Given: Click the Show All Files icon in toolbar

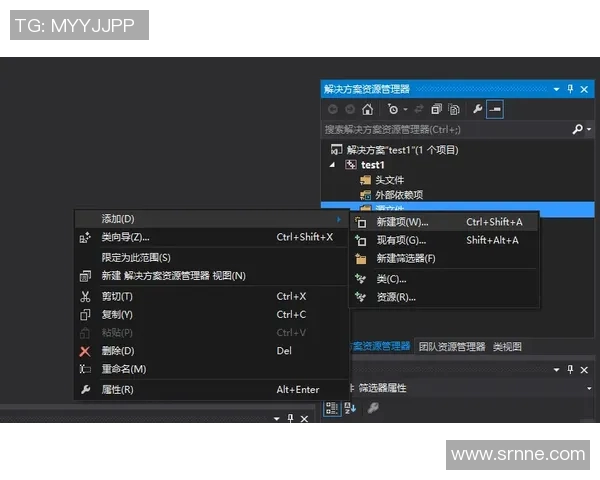Looking at the screenshot, I should (453, 109).
